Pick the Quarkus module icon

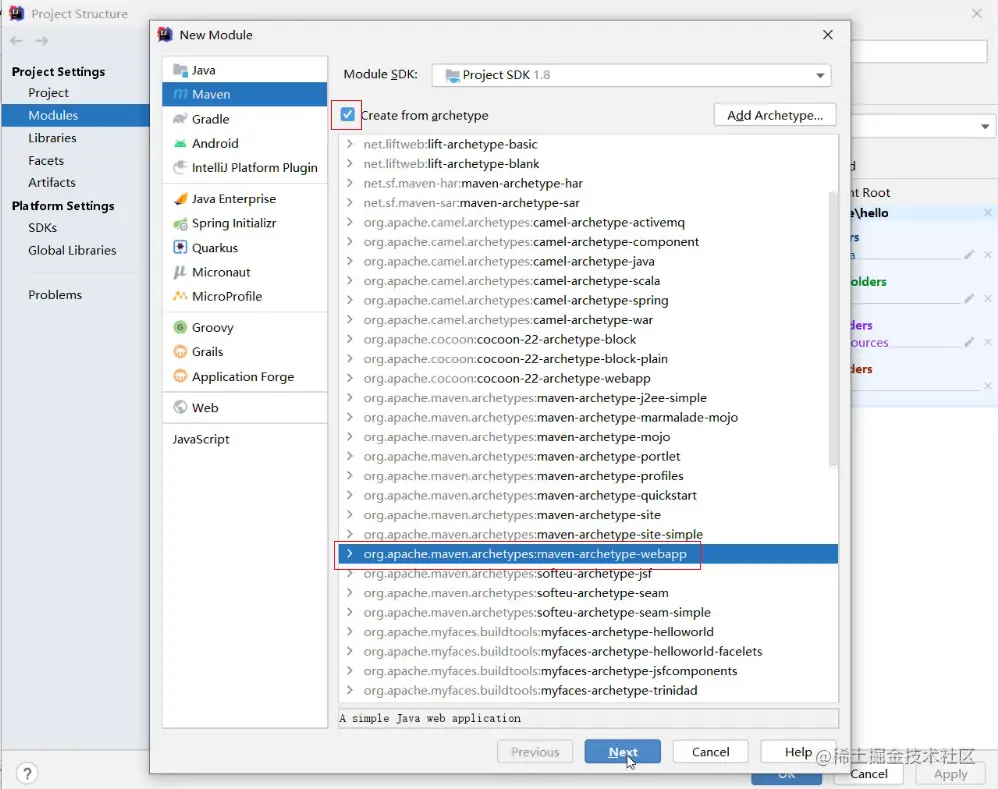180,248
